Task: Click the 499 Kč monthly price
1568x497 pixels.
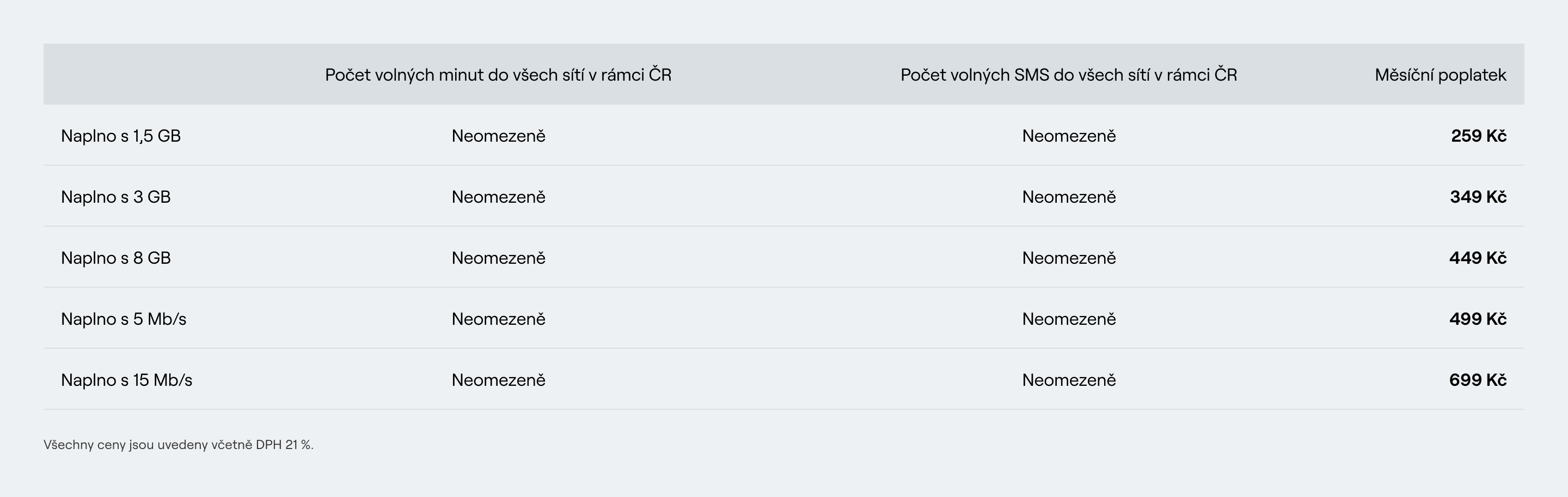Action: 1478,319
